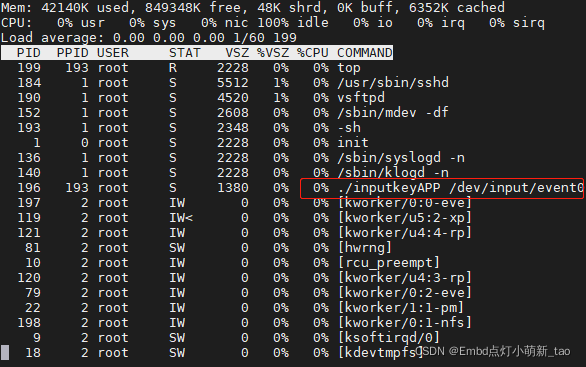Click the 'IW<' state of PID 119

point(181,218)
